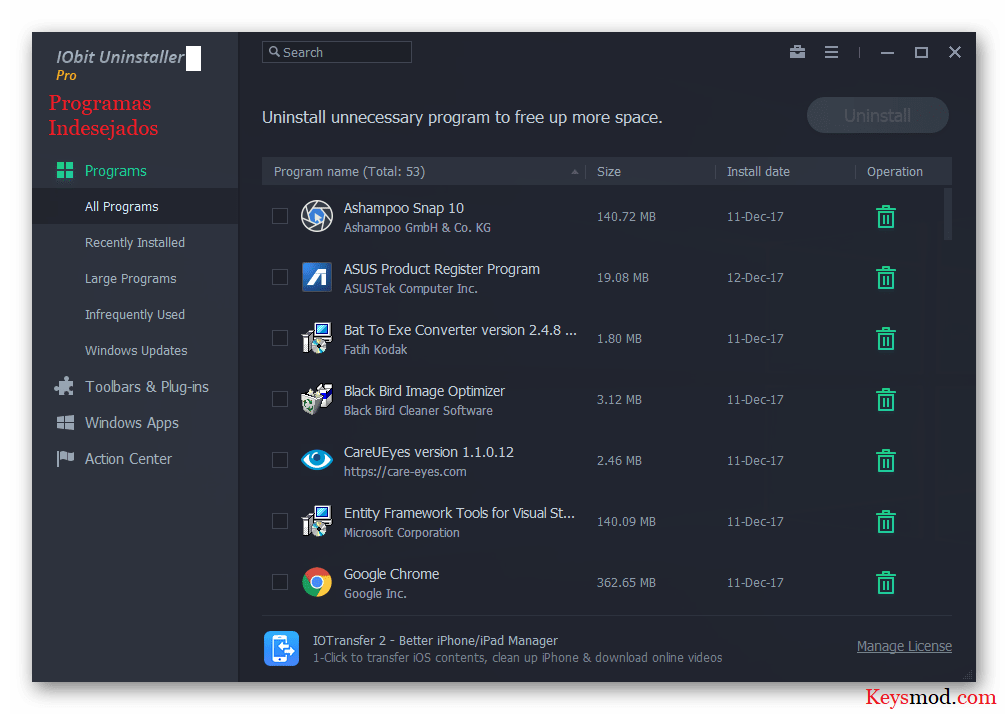Click the https://care-eyes.com publisher text
The height and width of the screenshot is (714, 1008).
(405, 472)
